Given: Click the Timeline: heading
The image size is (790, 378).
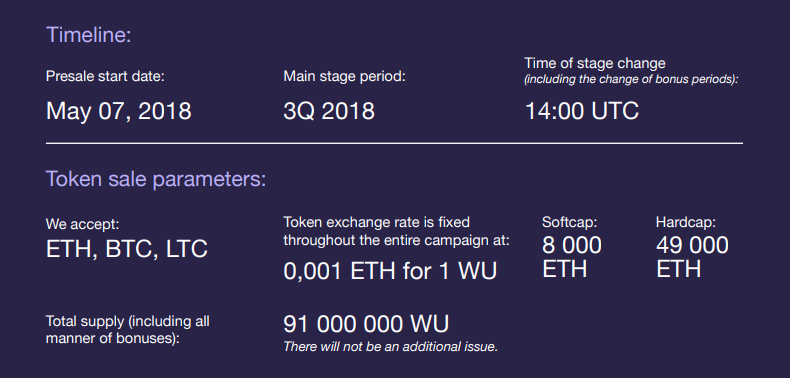Looking at the screenshot, I should pyautogui.click(x=88, y=35).
